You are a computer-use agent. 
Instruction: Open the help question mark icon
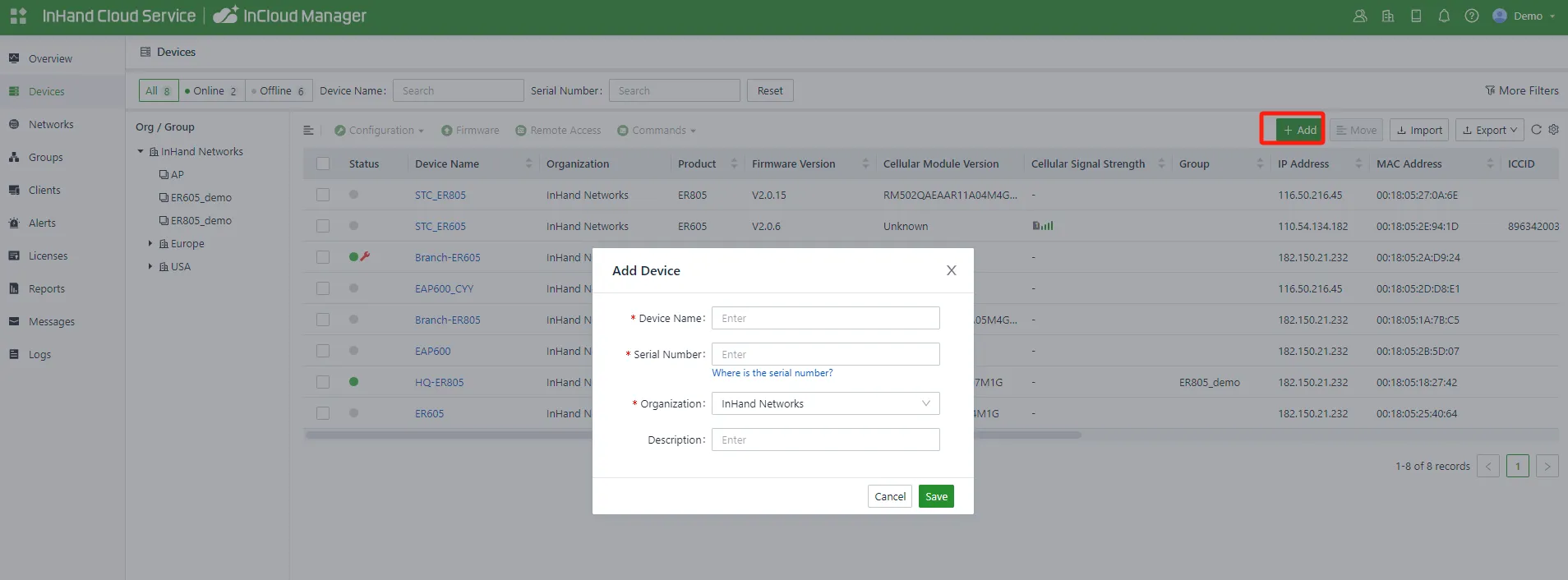point(1472,16)
